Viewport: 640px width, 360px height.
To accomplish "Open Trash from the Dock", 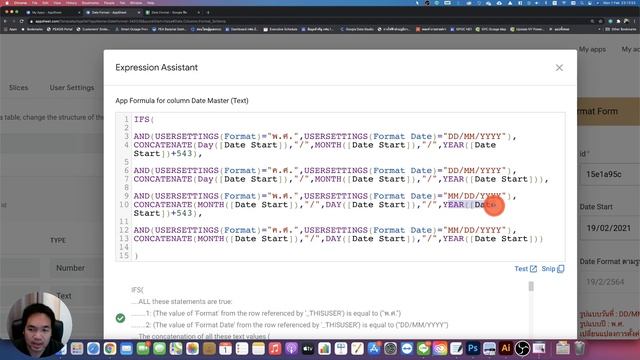I will pos(580,348).
